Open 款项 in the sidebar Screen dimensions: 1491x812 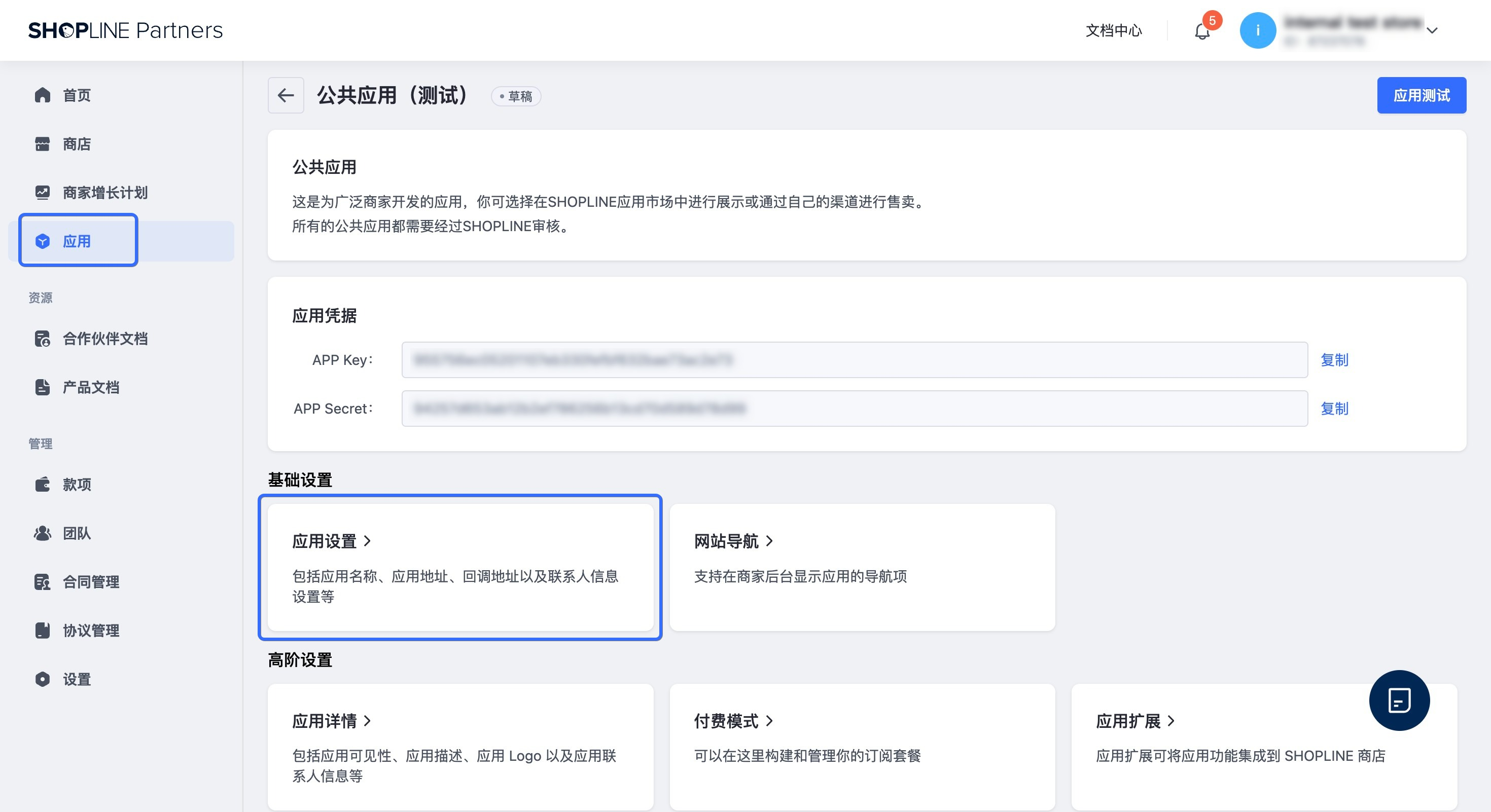pyautogui.click(x=77, y=484)
